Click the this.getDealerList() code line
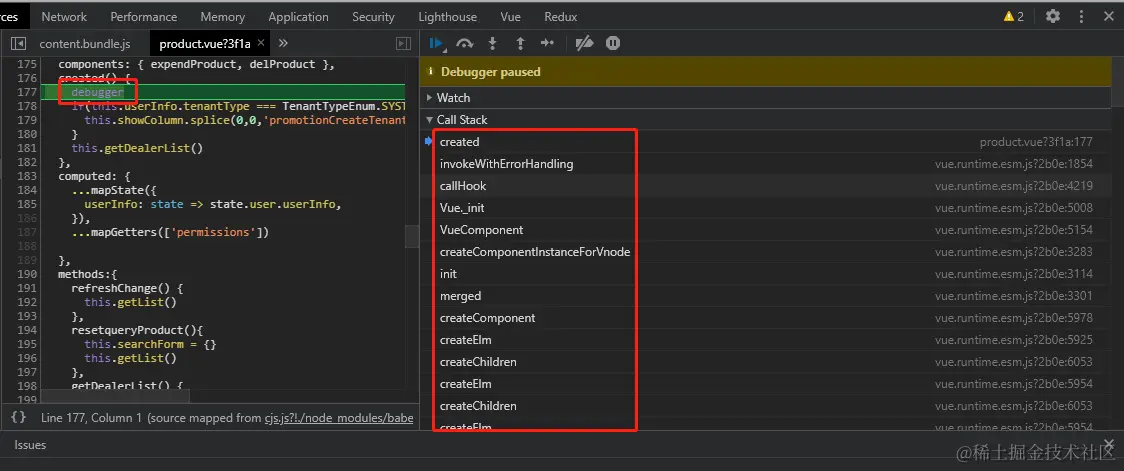Screen dimensions: 1124x471 137,148
